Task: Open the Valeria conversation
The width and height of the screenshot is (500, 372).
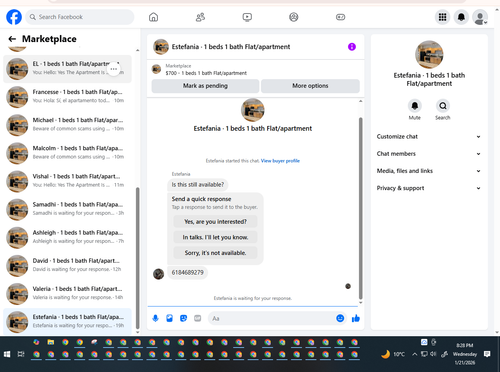Action: [x=67, y=294]
